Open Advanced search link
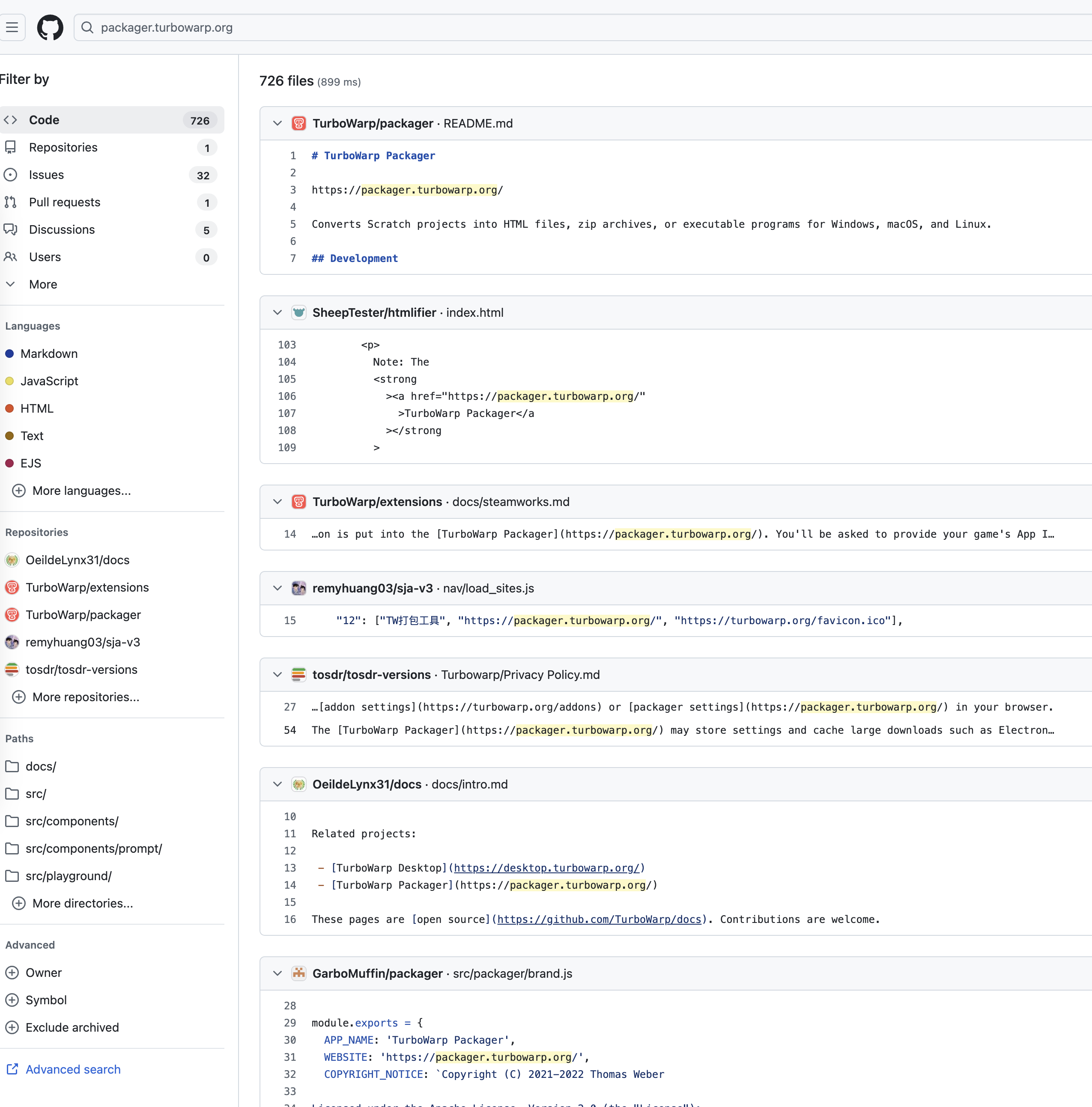Image resolution: width=1092 pixels, height=1107 pixels. [63, 1069]
